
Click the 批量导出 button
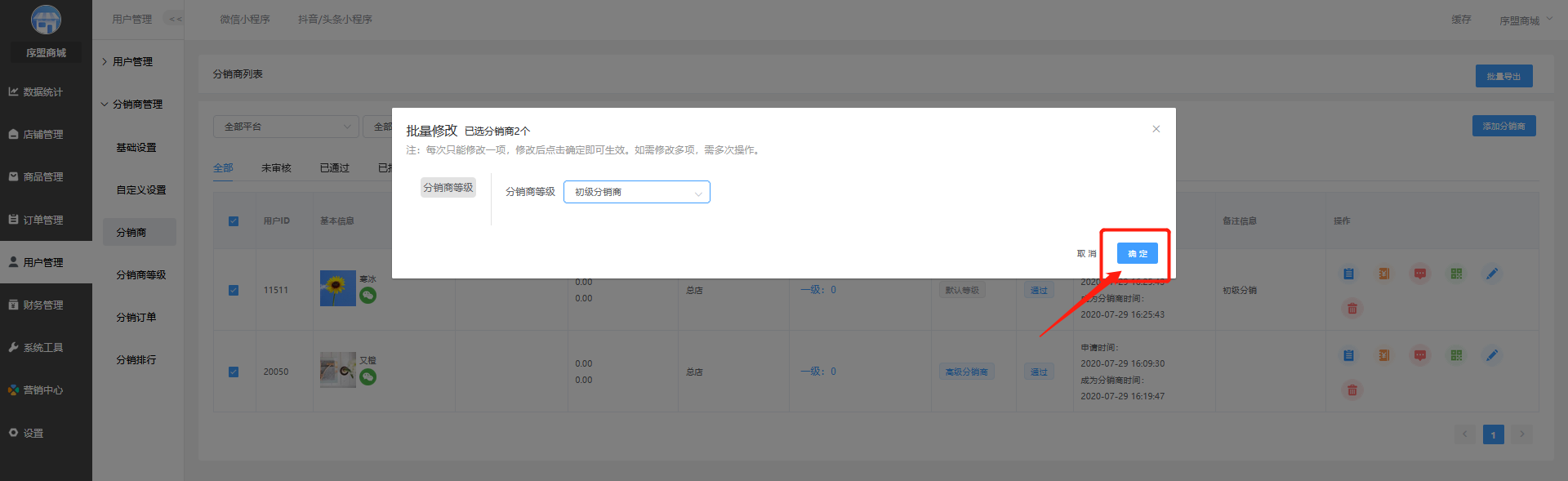(1503, 76)
